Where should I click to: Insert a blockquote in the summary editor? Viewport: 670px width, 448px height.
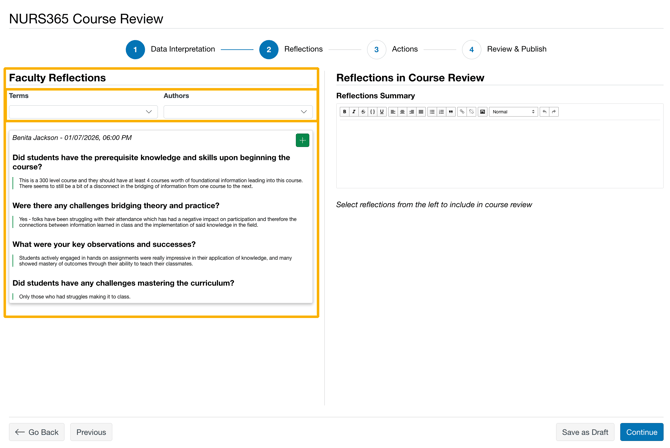[451, 112]
